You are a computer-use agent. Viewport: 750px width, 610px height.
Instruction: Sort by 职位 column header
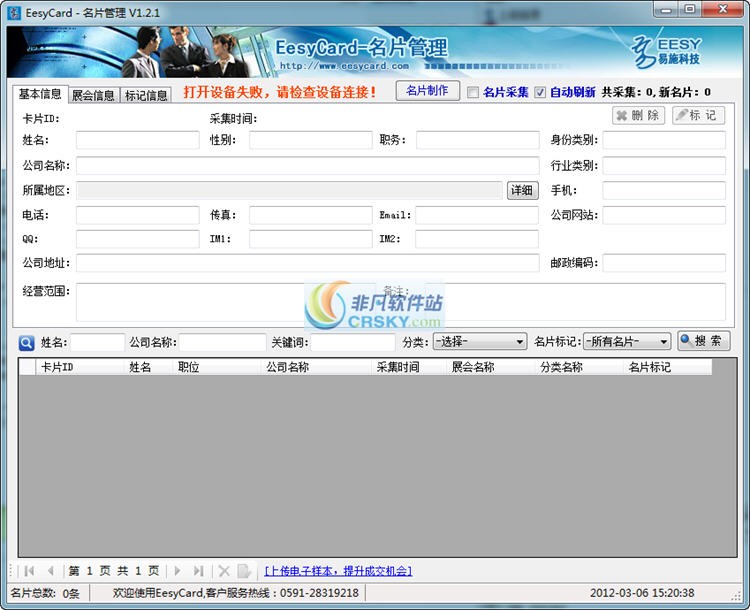[x=217, y=367]
